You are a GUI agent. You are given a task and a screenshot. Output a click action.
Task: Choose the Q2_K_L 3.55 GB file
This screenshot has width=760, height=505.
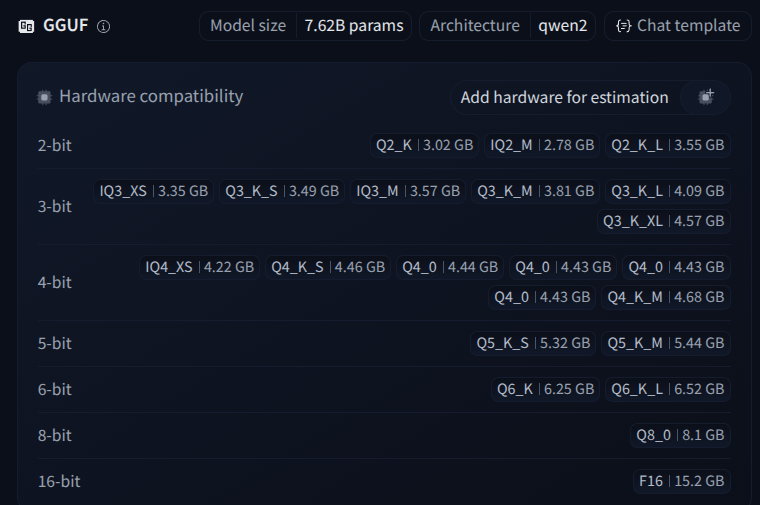667,145
